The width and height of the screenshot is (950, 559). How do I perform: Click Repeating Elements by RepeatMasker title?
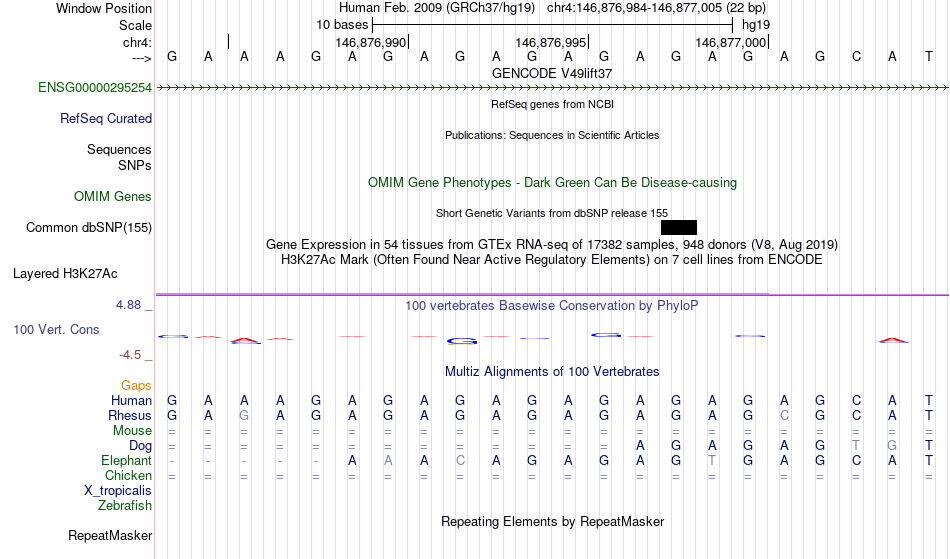pyautogui.click(x=553, y=522)
